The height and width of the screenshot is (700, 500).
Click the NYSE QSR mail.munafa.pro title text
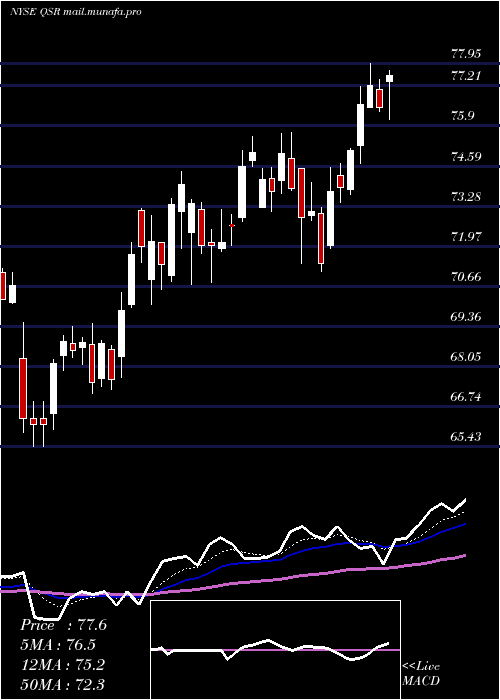click(x=76, y=12)
